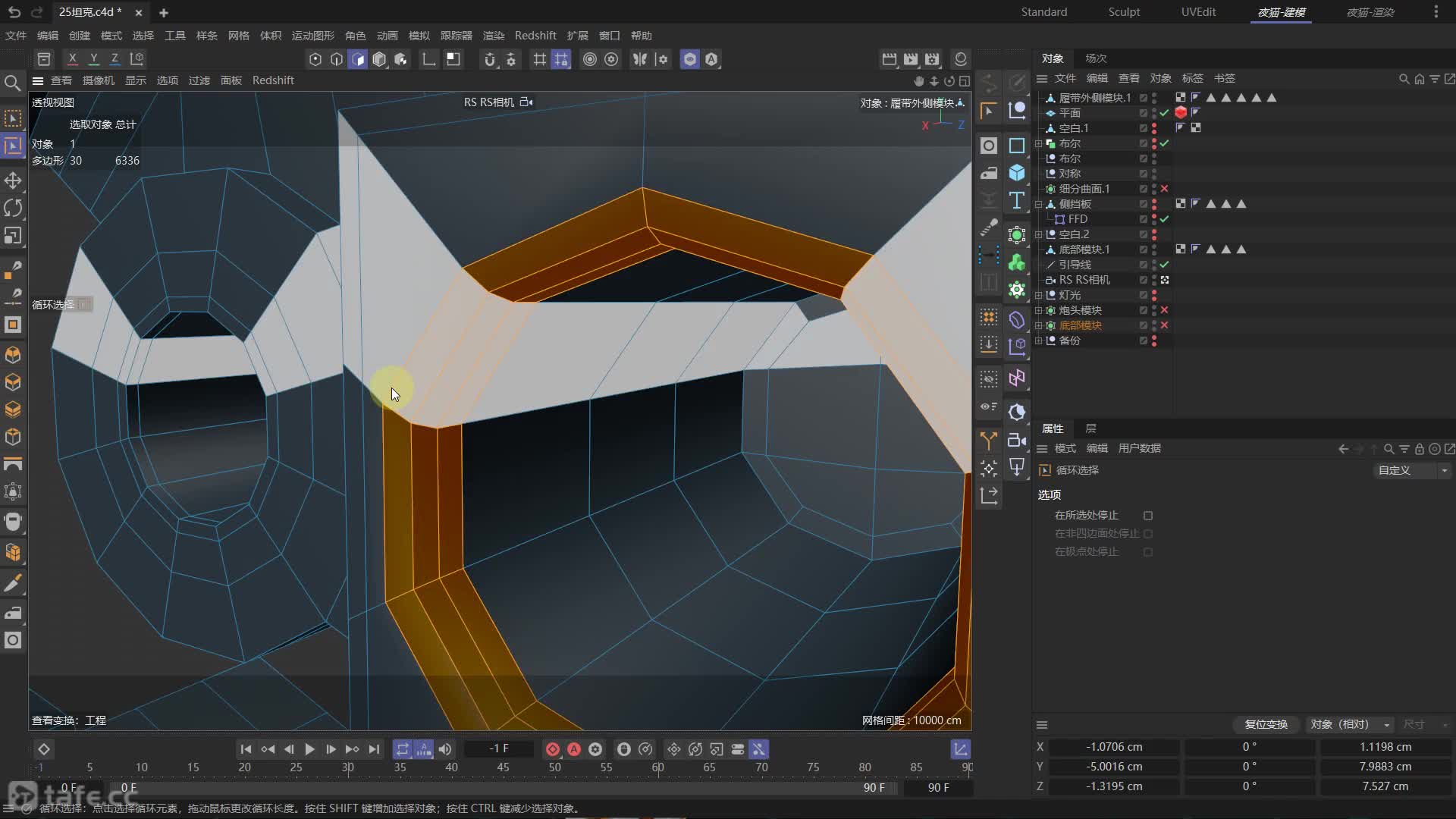Click the attribute panel back arrow

pyautogui.click(x=1343, y=449)
